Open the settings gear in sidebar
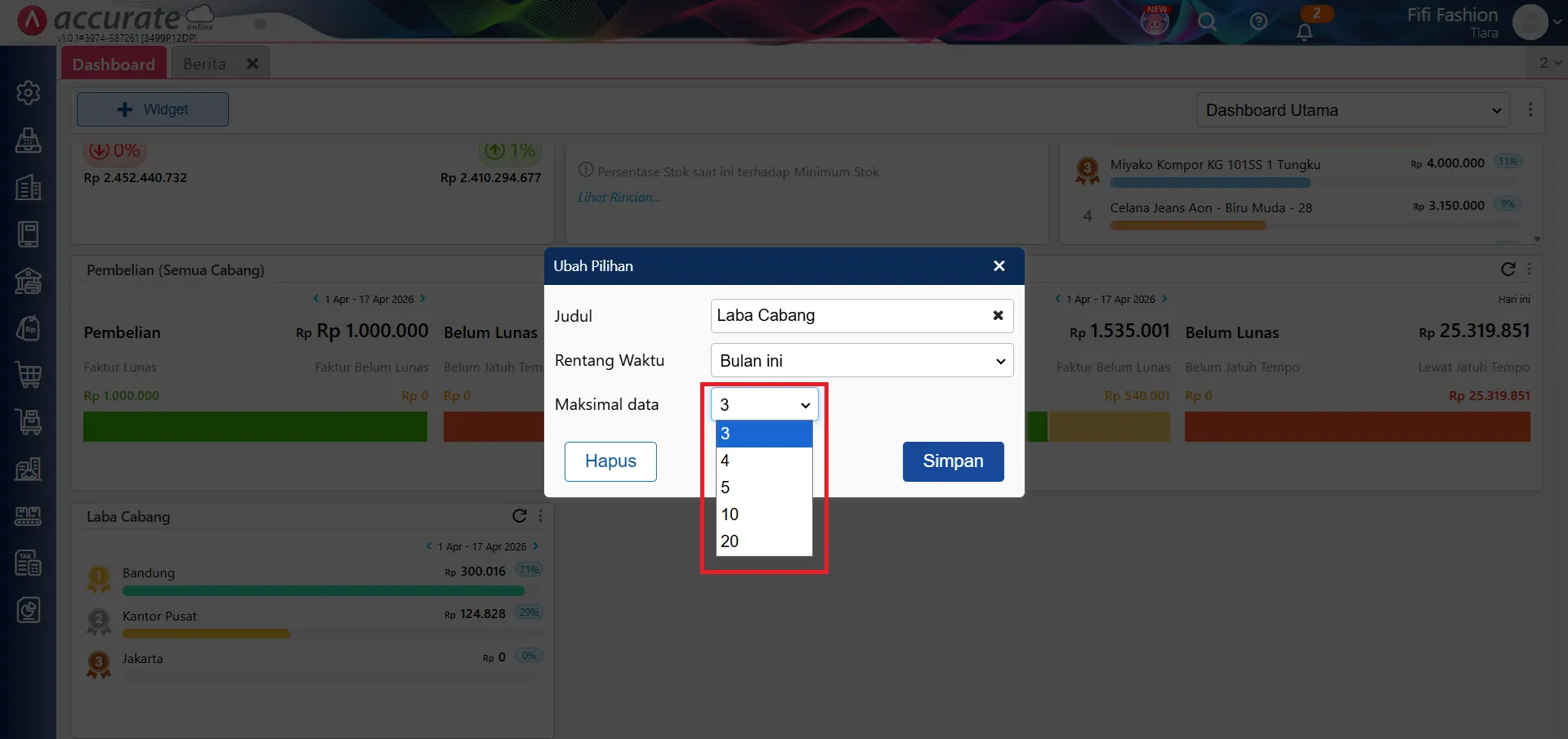Viewport: 1568px width, 739px height. 29,93
